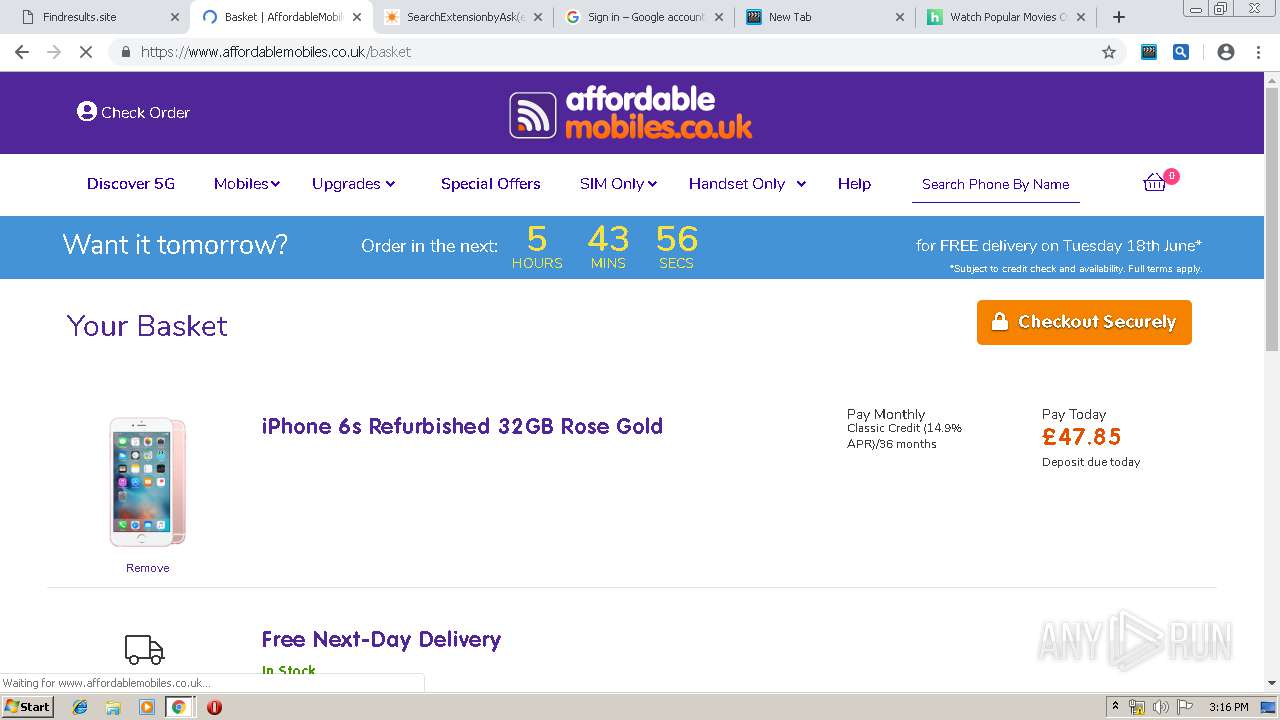Click the iPhone 6s Rose Gold thumbnail
1280x720 pixels.
point(148,483)
